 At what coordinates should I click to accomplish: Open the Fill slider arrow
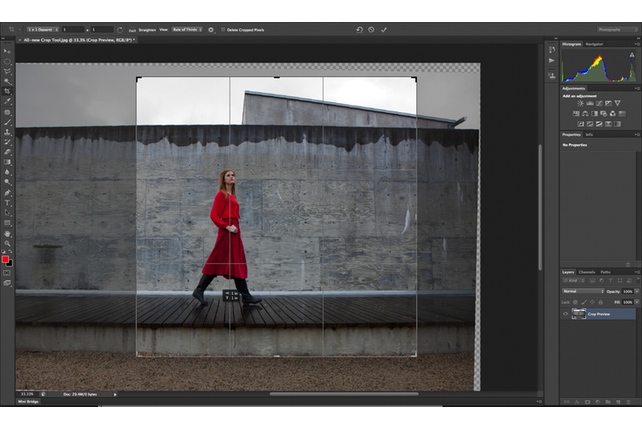pyautogui.click(x=637, y=302)
